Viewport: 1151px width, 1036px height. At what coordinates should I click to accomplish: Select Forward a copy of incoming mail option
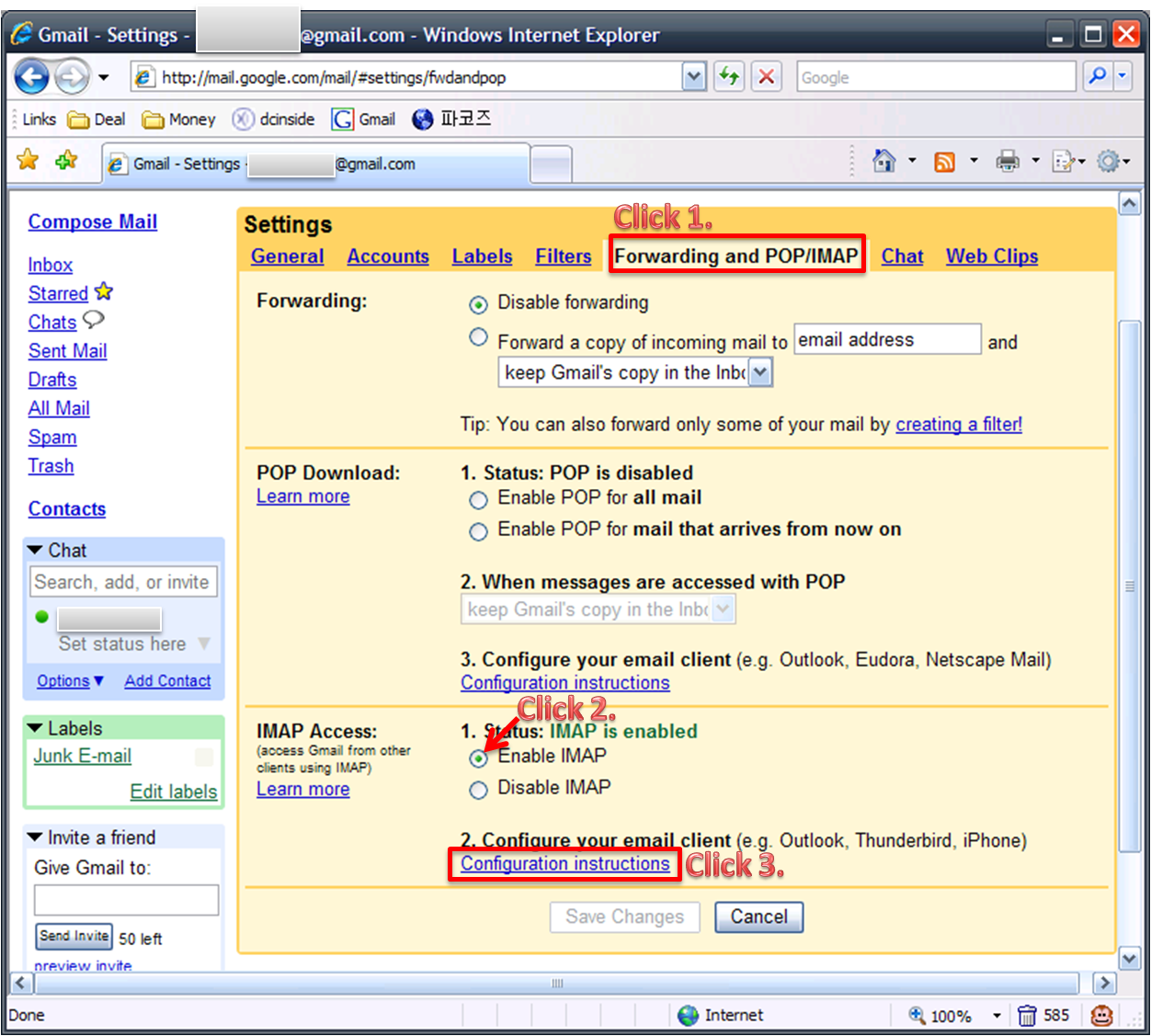[478, 337]
